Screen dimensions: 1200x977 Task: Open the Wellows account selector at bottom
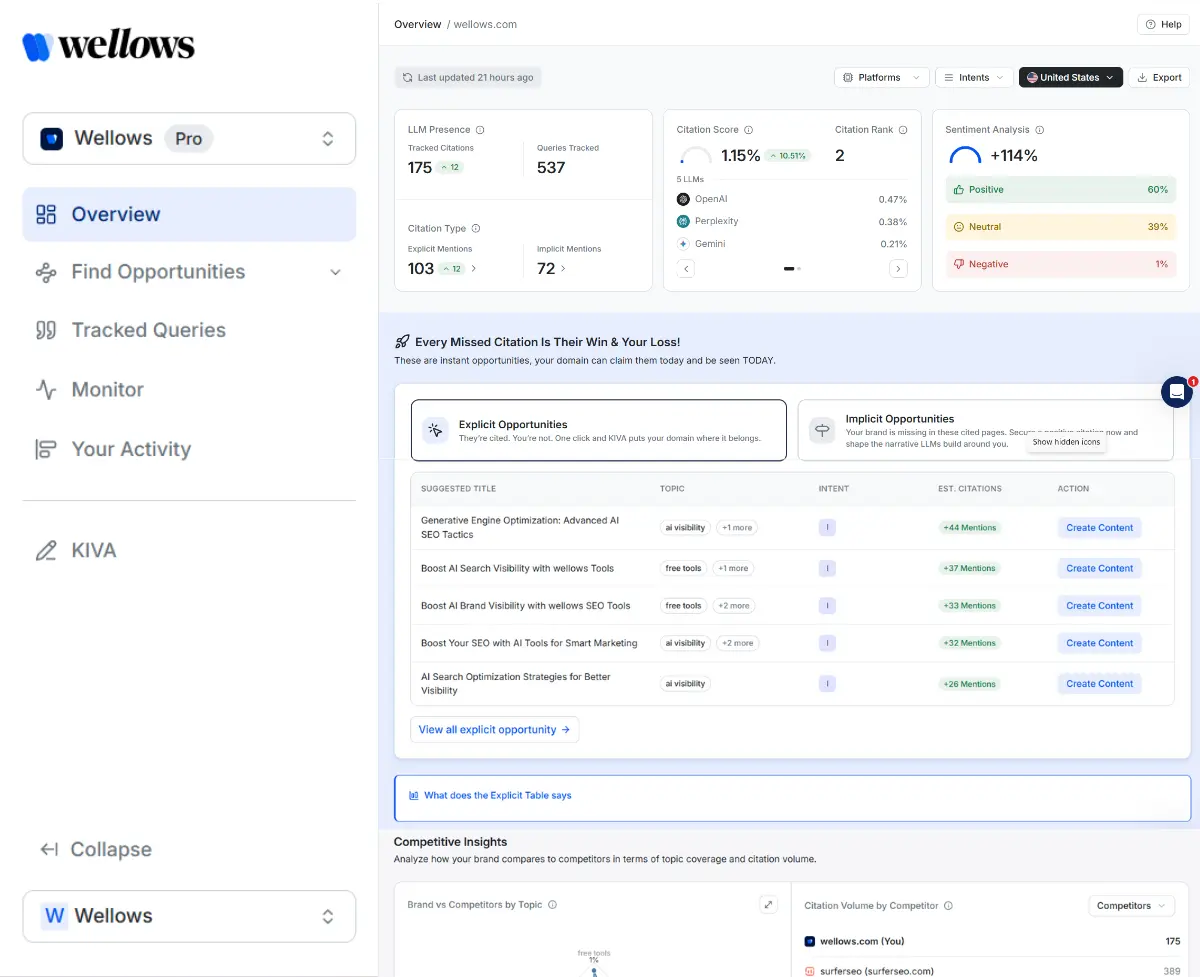point(189,916)
